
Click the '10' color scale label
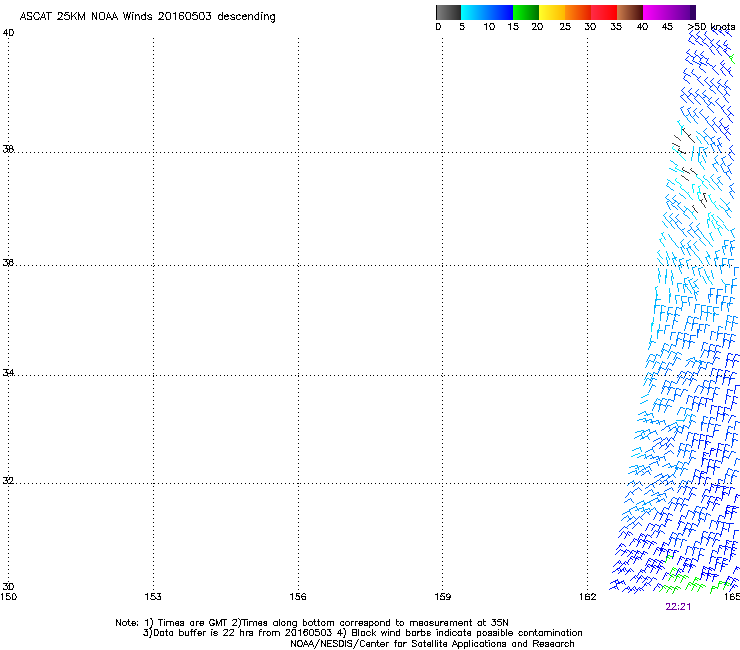click(x=489, y=27)
